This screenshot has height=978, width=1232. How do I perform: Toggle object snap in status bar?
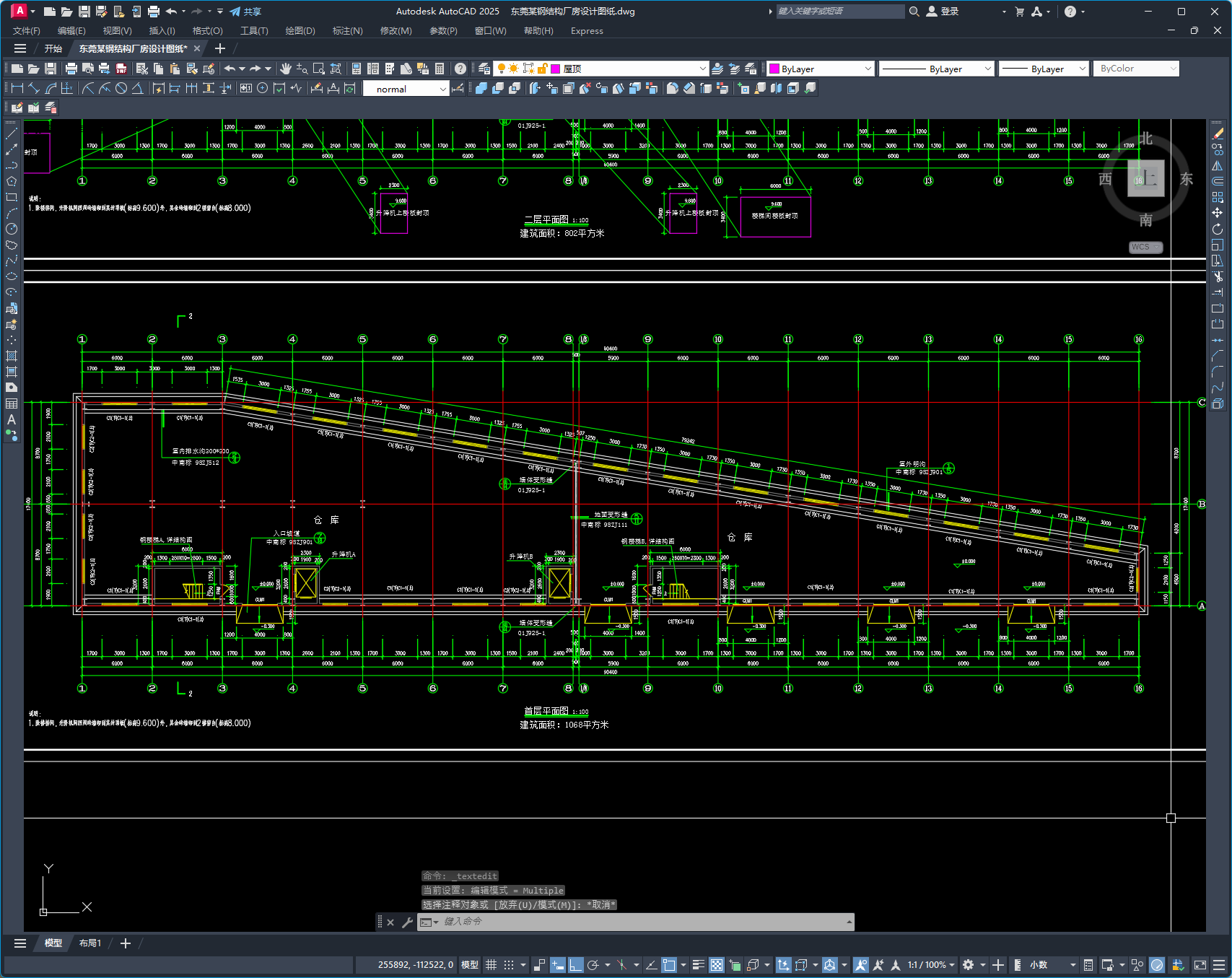pyautogui.click(x=669, y=965)
